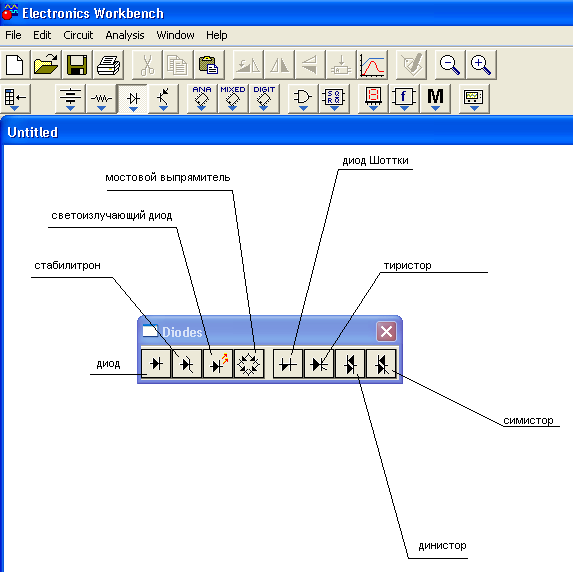The height and width of the screenshot is (572, 573).
Task: Open the Analysis menu
Action: (x=125, y=35)
